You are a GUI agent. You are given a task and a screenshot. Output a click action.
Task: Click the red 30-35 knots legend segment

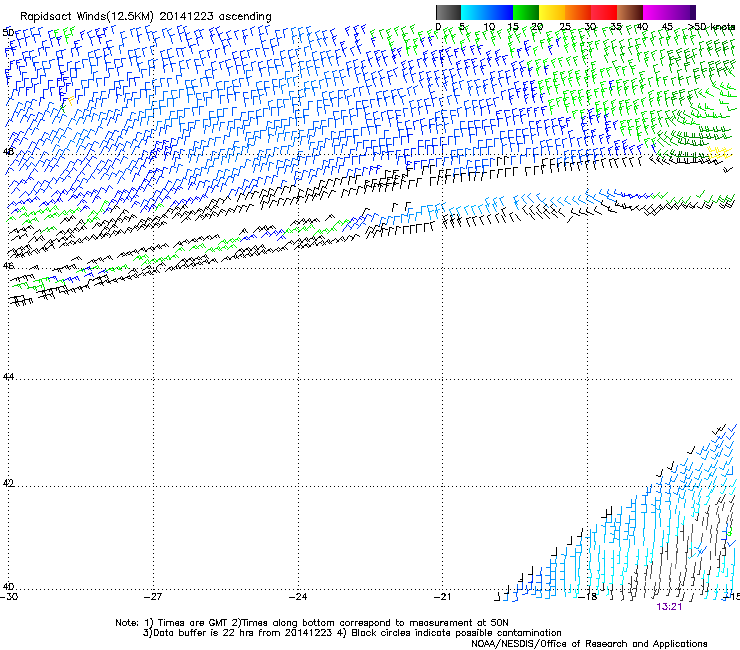tap(604, 12)
